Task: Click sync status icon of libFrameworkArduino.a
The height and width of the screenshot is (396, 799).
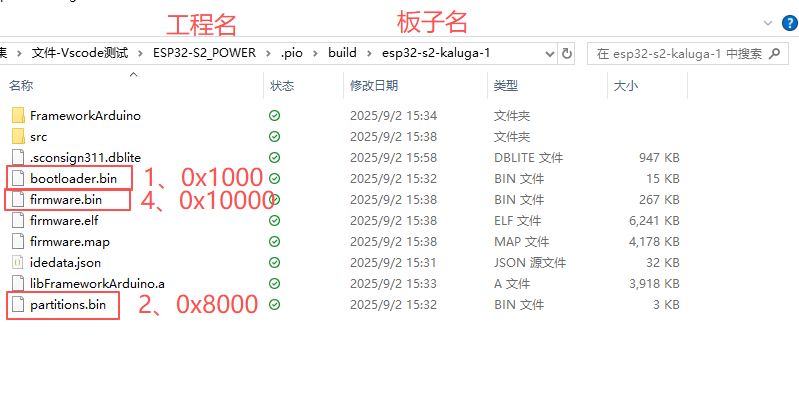Action: [x=274, y=283]
